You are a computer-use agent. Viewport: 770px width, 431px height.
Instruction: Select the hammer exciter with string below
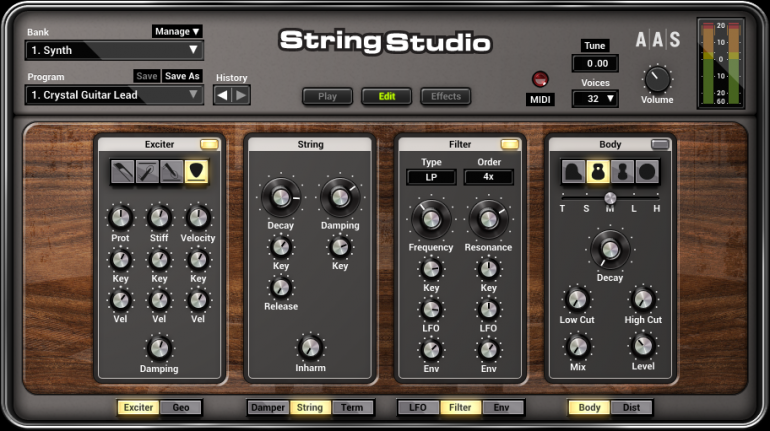point(171,171)
